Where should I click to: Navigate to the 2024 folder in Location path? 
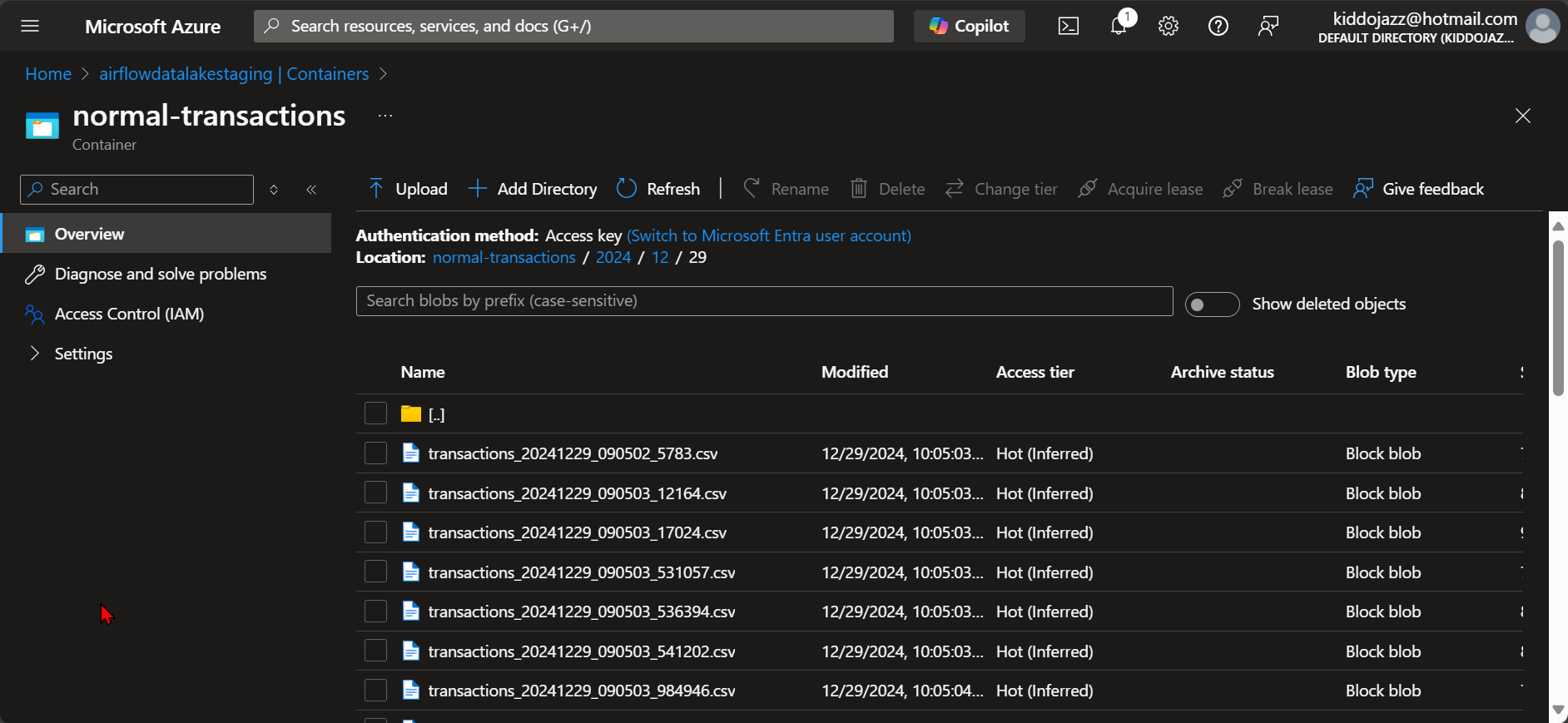point(613,257)
